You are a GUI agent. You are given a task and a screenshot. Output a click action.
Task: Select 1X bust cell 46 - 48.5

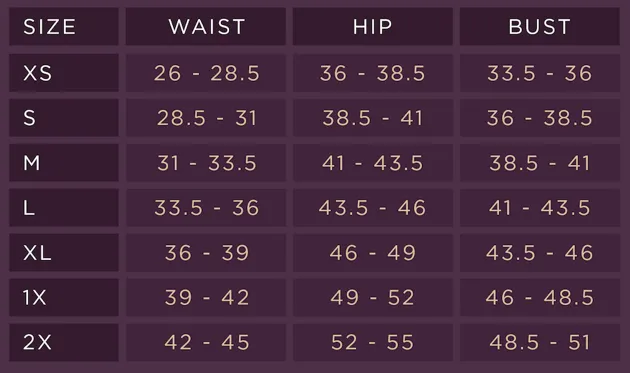coord(540,297)
